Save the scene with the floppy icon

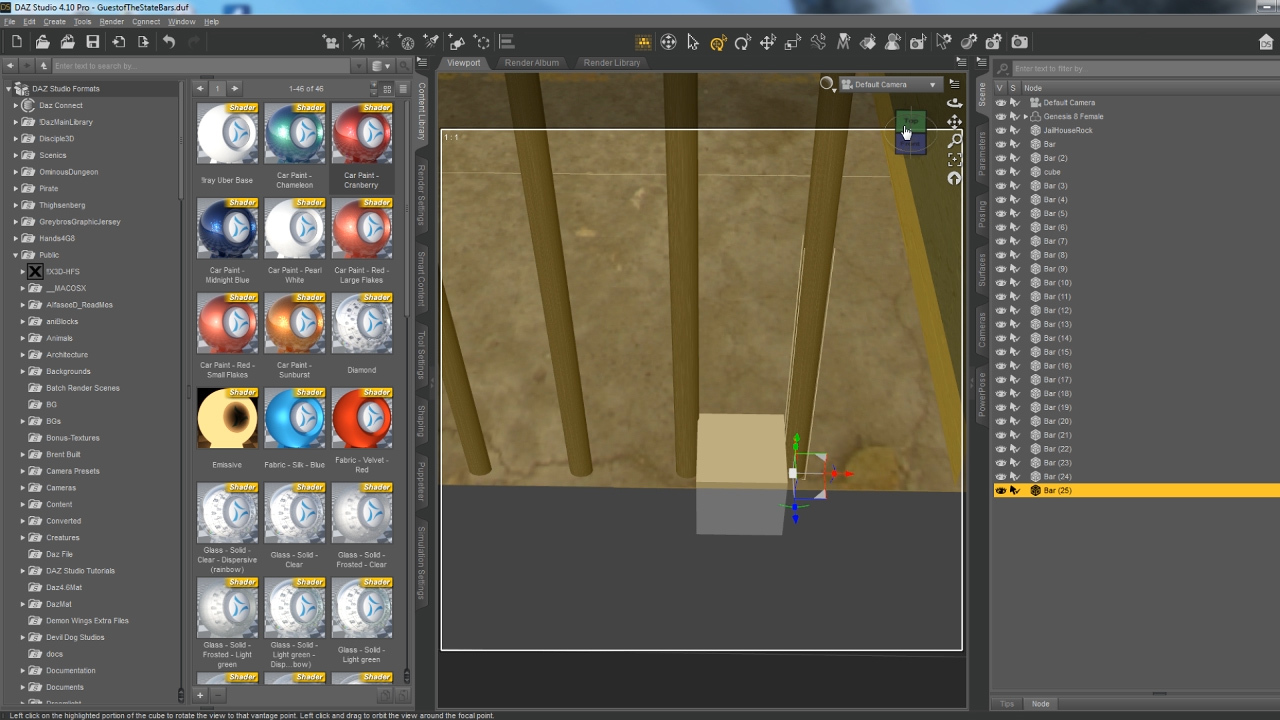(x=92, y=42)
